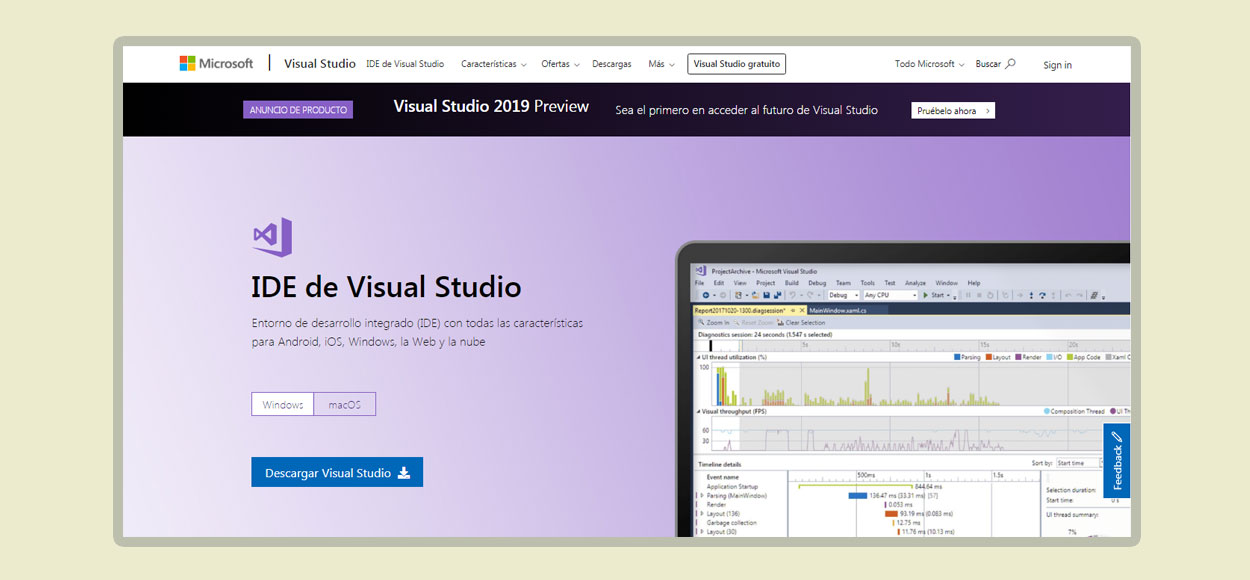Screen dimensions: 1250x580
Task: Click the purple Visual Studio logo above the heading
Action: click(272, 237)
